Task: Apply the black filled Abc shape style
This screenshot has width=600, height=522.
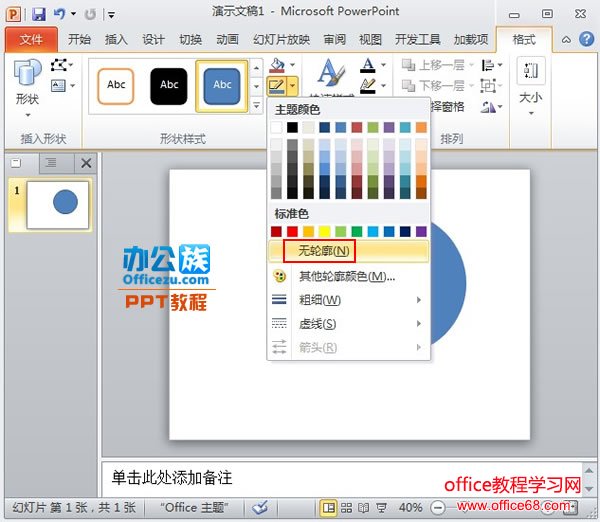Action: 169,86
